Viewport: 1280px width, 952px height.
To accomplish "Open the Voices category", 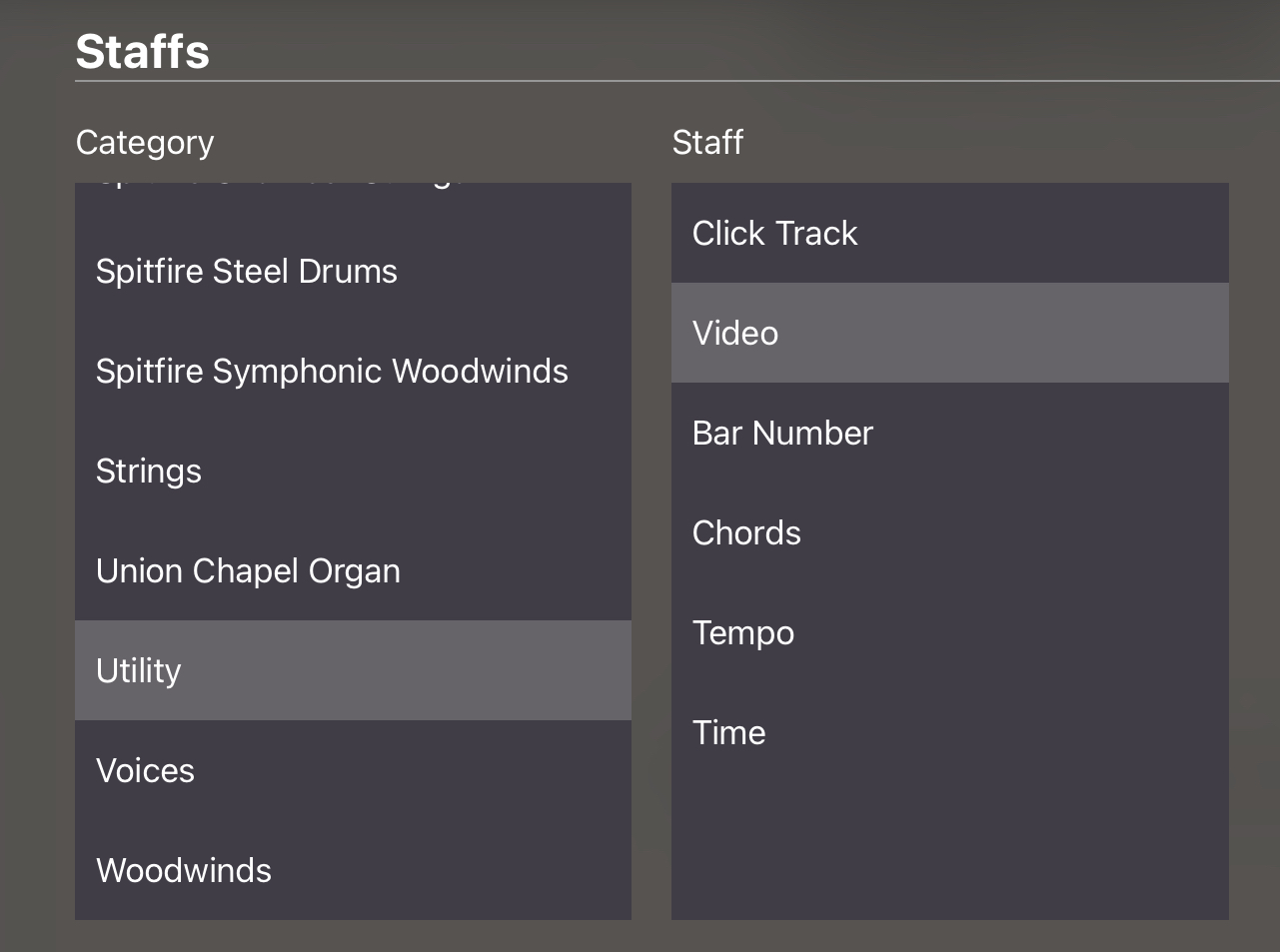I will coord(353,770).
